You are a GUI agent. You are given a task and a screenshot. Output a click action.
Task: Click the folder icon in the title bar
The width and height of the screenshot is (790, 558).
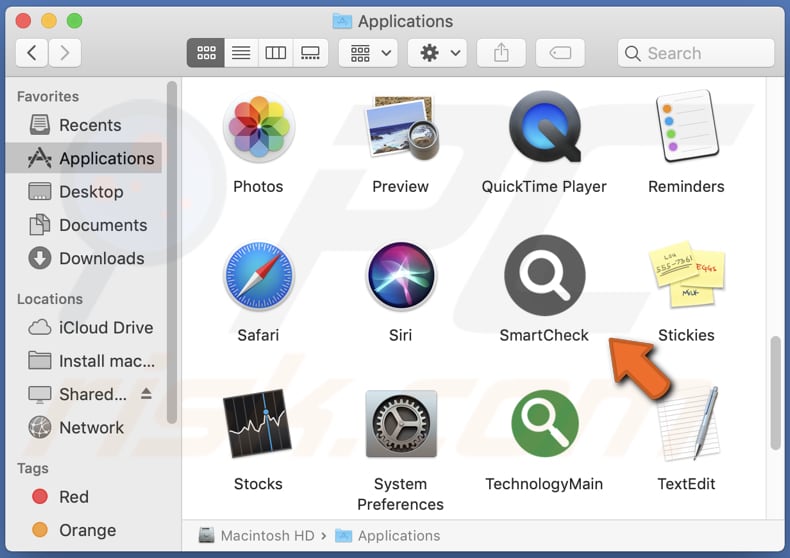pos(342,21)
